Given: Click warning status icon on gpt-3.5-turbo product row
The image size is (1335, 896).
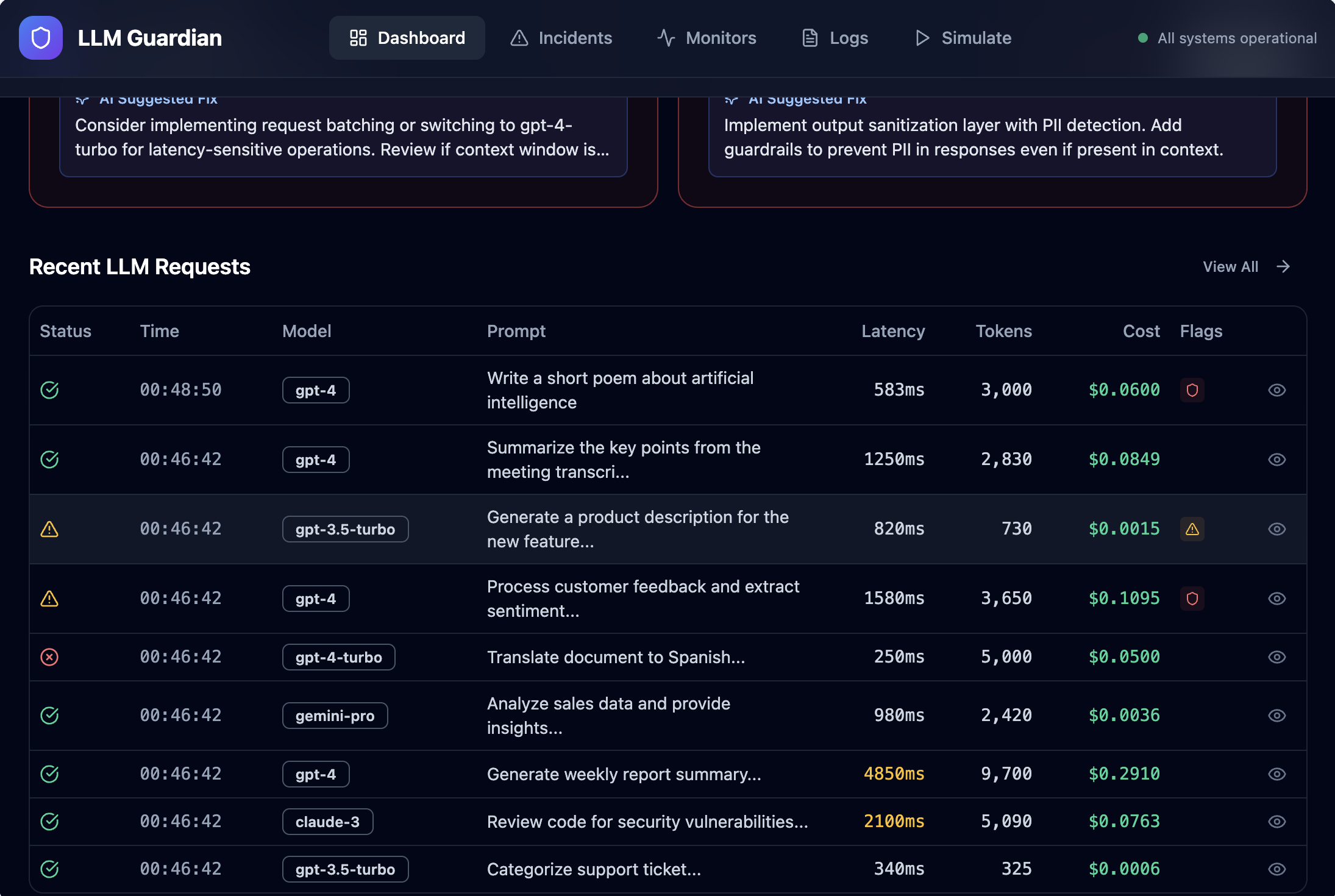Looking at the screenshot, I should (49, 529).
